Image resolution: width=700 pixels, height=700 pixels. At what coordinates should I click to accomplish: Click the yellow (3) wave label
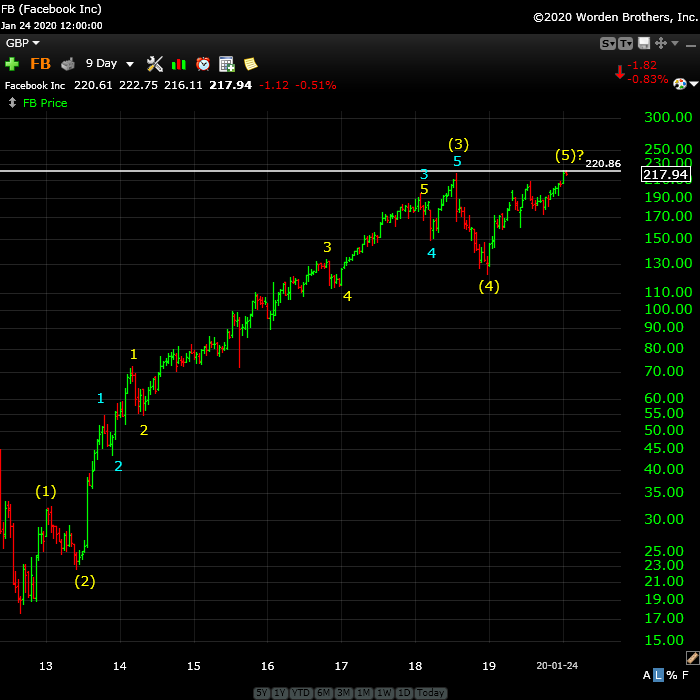pyautogui.click(x=458, y=144)
